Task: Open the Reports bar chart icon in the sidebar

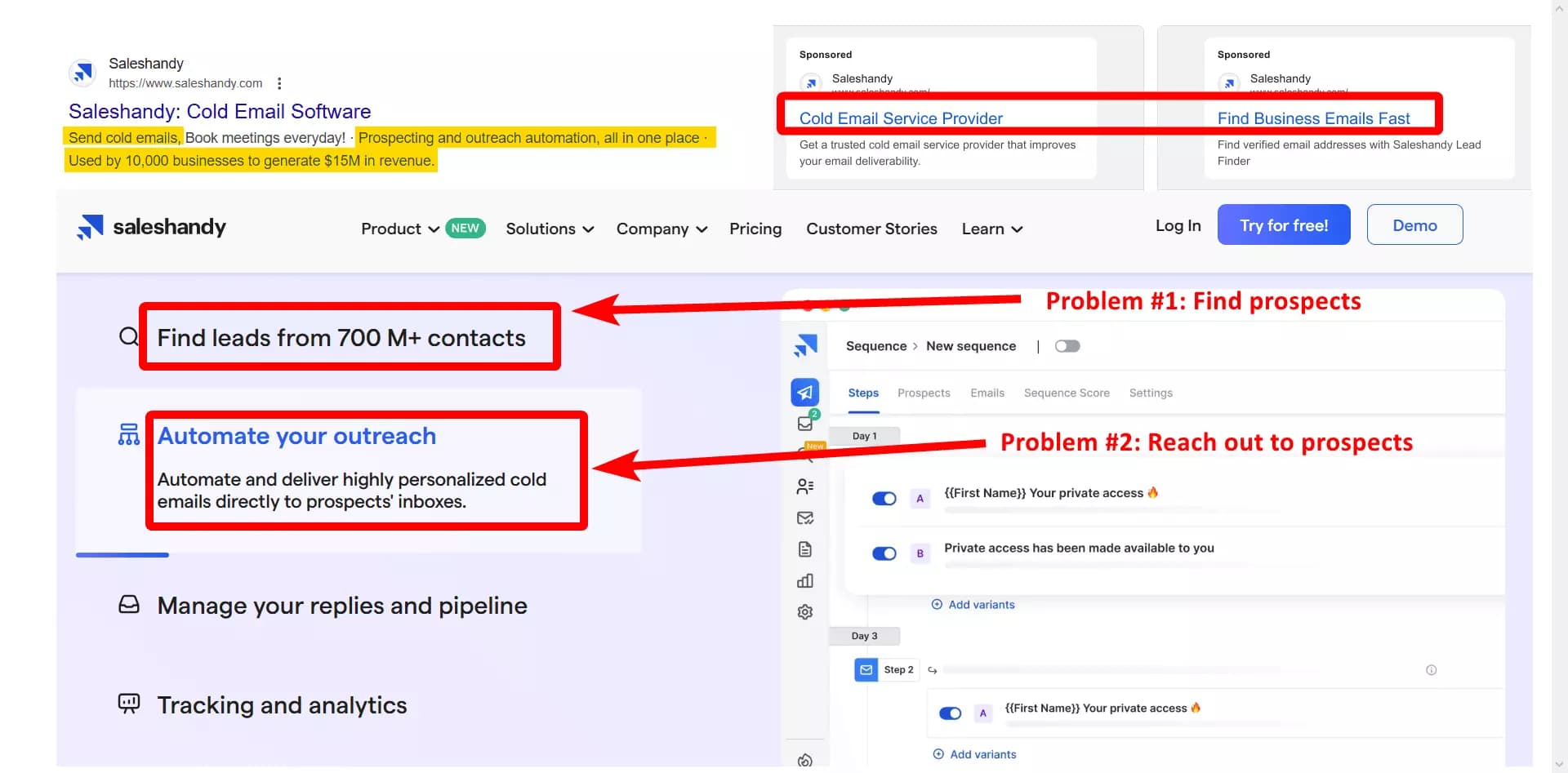Action: pos(805,580)
